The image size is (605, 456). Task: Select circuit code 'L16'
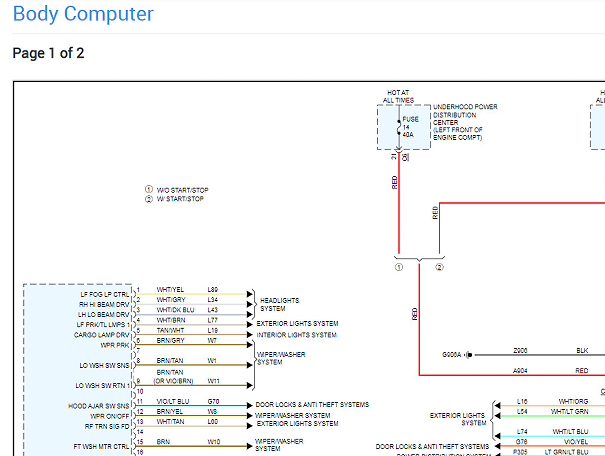pyautogui.click(x=522, y=402)
